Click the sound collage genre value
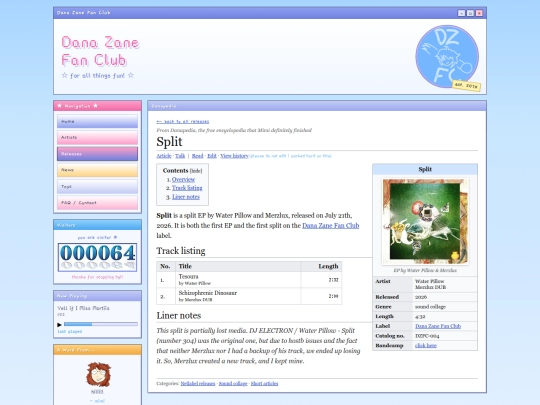This screenshot has height=405, width=540. [430, 307]
